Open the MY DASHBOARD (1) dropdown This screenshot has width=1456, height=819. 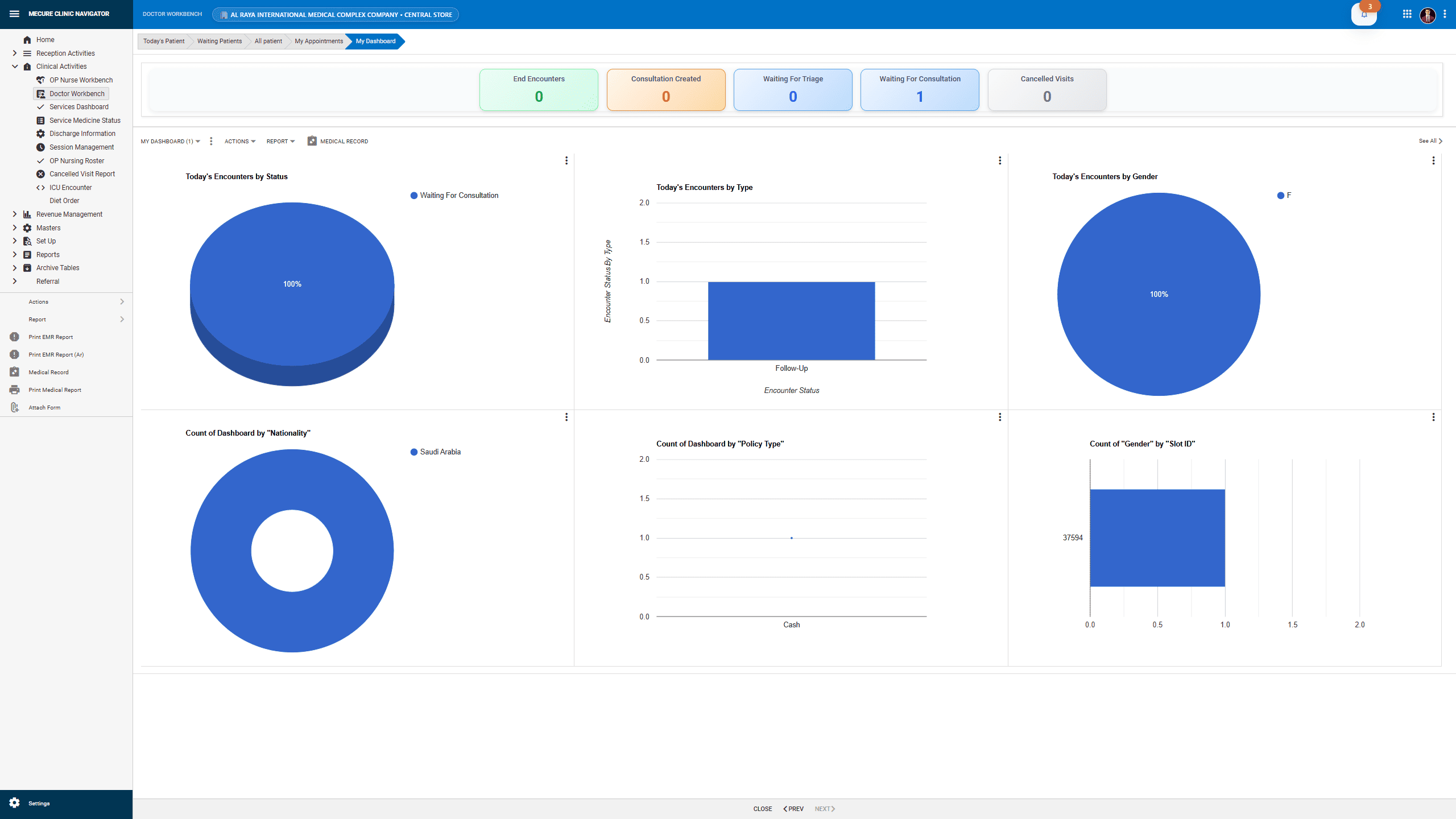tap(169, 140)
